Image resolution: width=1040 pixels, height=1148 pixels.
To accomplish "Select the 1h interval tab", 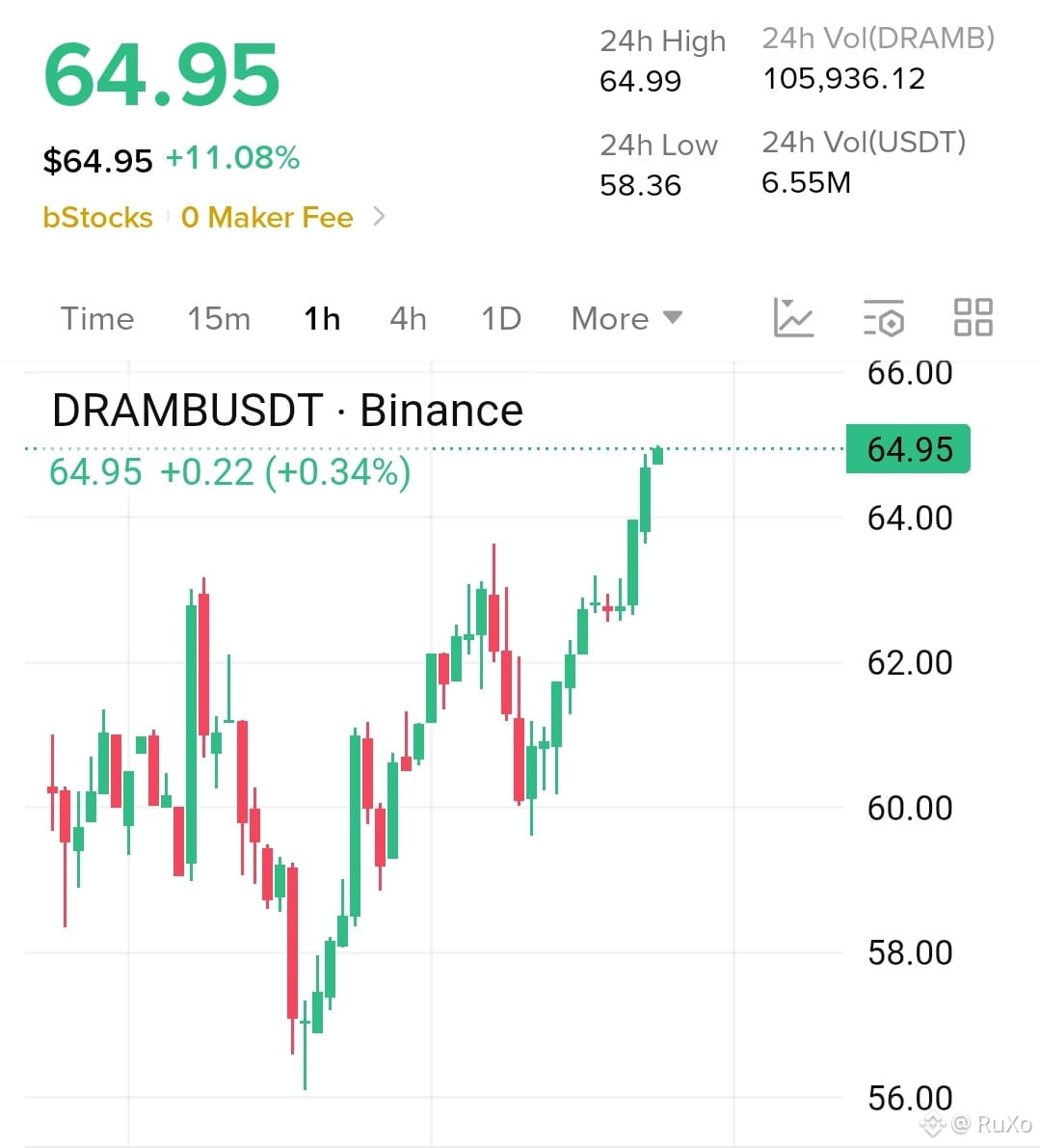I will coord(322,318).
